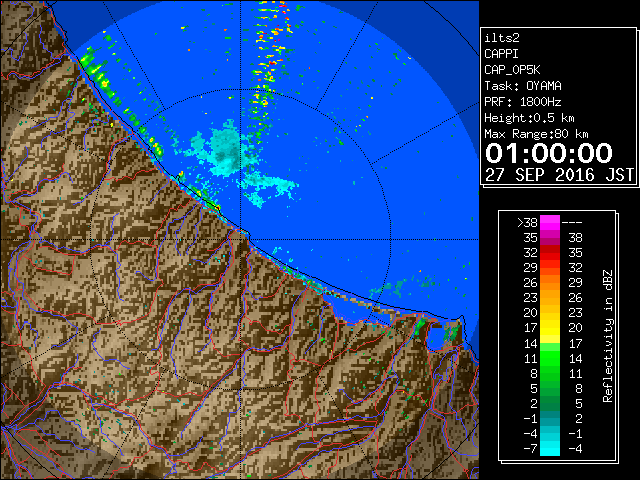
Task: Select the 'Task: OYAMA' line
Action: point(523,86)
